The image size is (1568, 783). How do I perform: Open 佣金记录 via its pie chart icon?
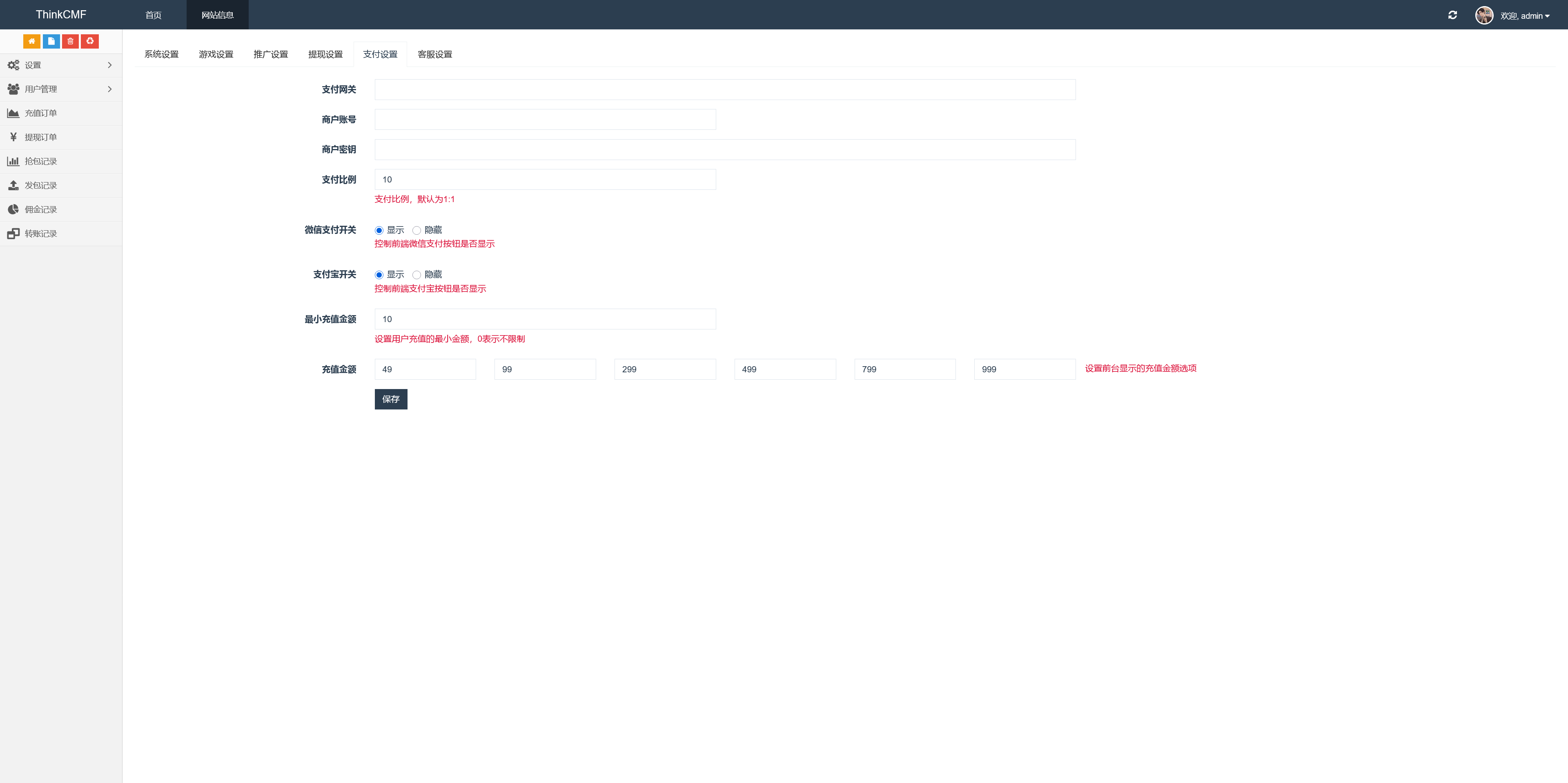pyautogui.click(x=13, y=209)
